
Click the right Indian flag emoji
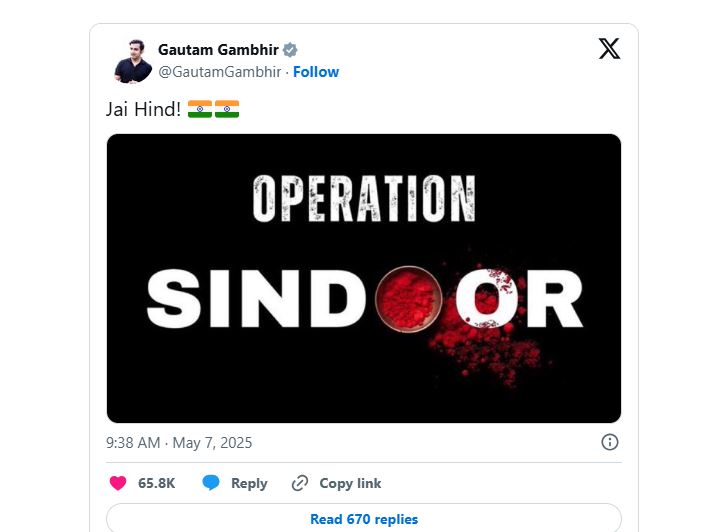click(x=227, y=109)
